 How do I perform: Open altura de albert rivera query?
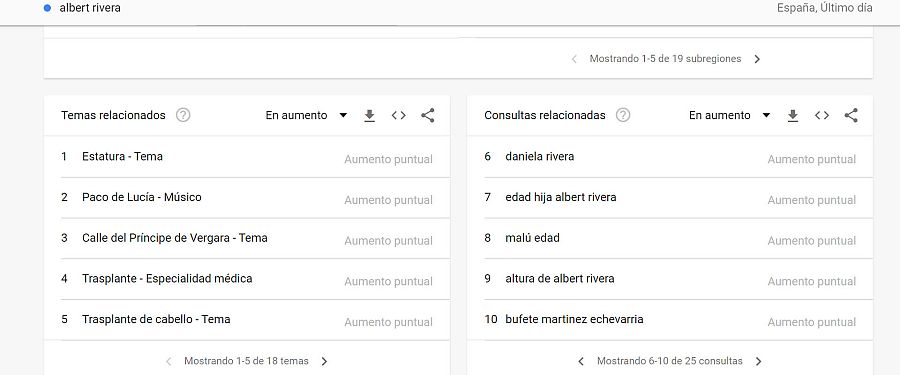pyautogui.click(x=560, y=279)
